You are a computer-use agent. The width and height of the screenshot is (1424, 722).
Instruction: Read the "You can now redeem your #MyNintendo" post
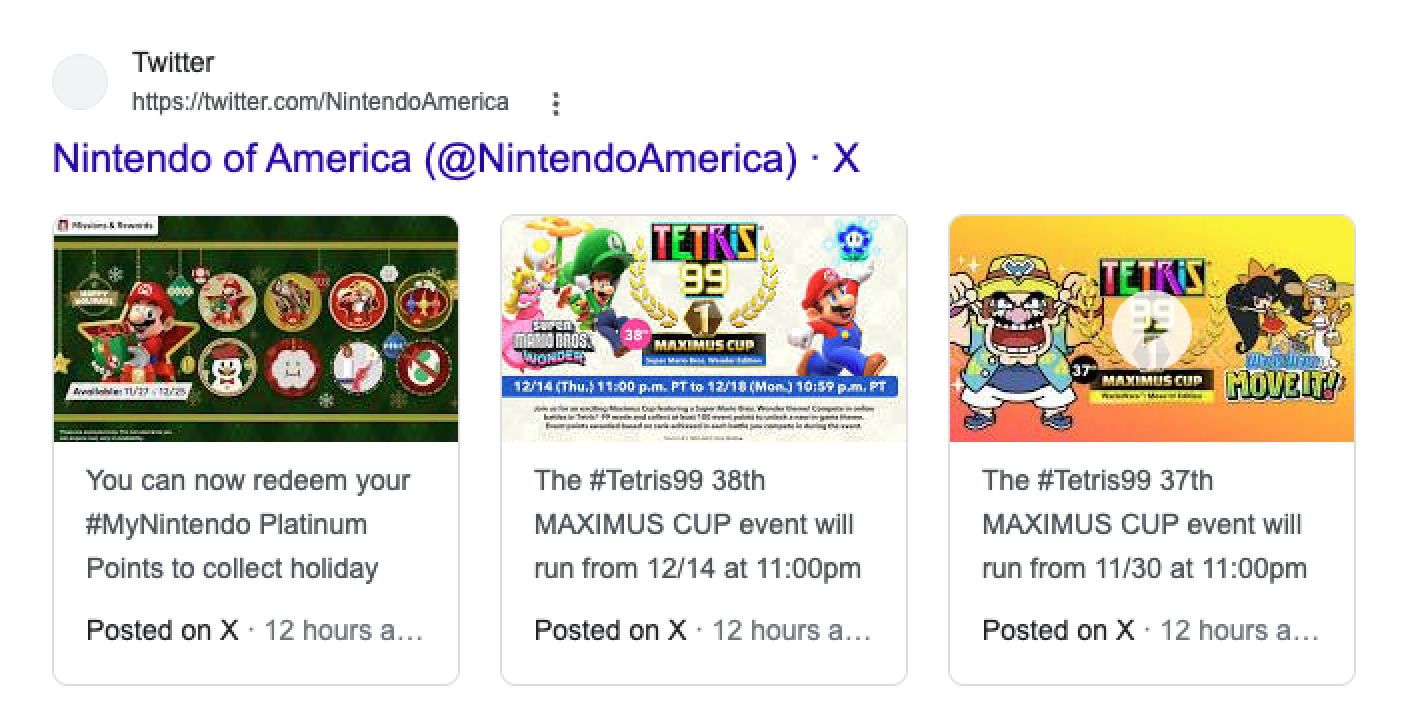pos(248,524)
